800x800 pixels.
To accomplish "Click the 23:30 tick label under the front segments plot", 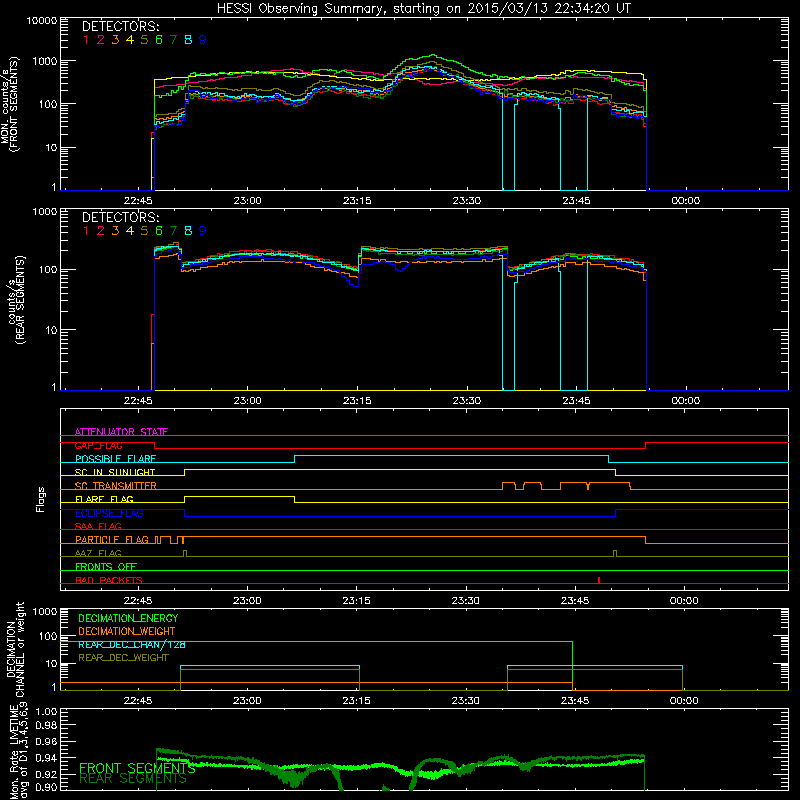I will coord(466,201).
